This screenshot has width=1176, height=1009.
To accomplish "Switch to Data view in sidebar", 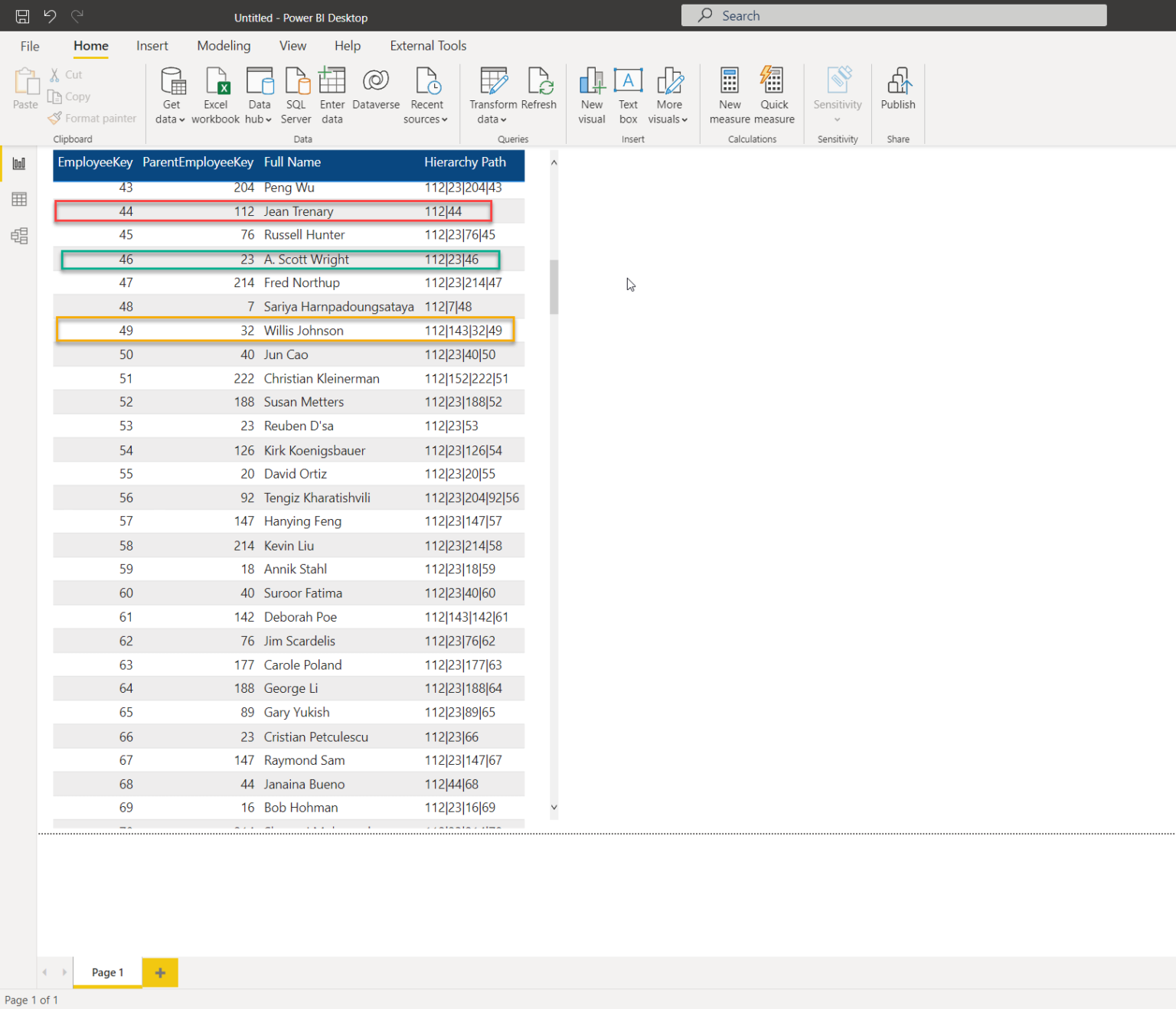I will tap(19, 200).
